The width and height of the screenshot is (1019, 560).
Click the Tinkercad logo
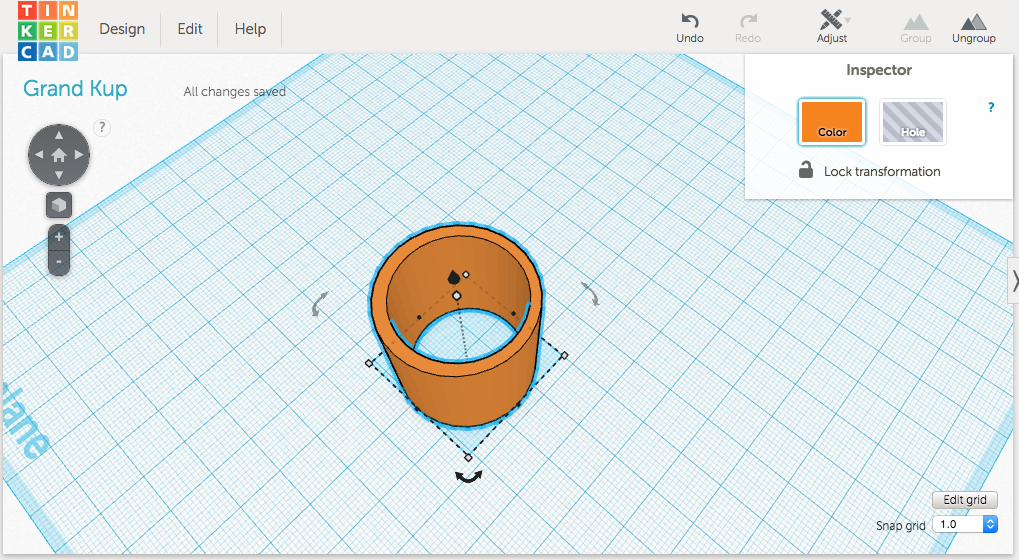click(x=48, y=31)
